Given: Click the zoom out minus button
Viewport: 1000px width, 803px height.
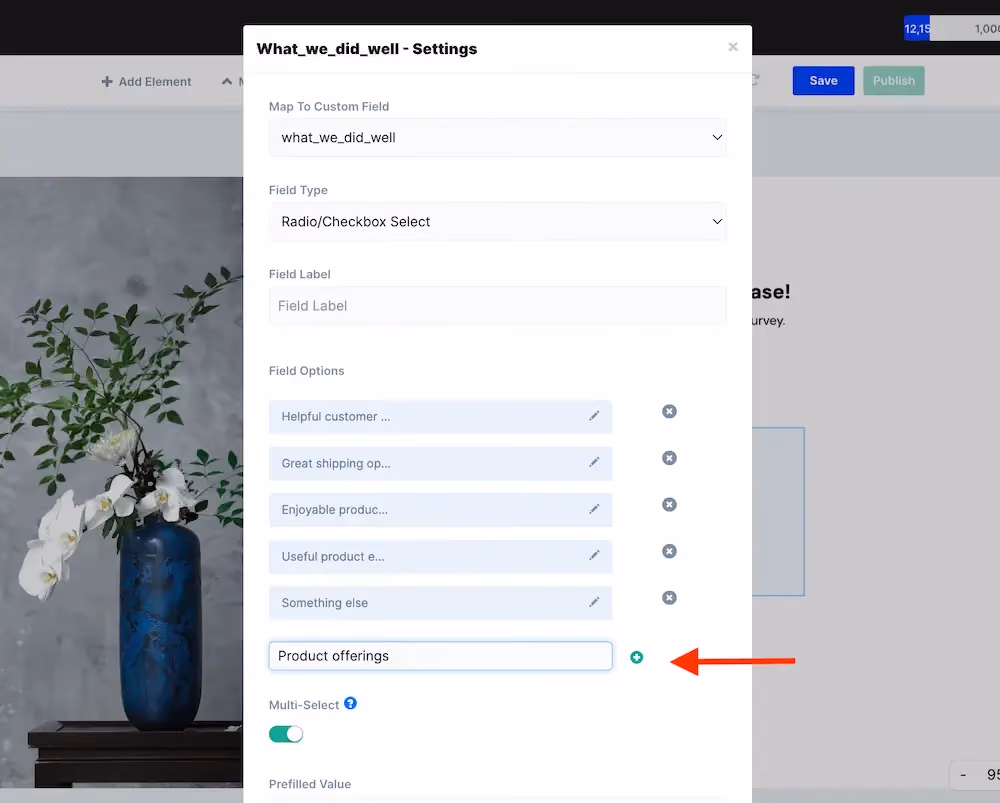Looking at the screenshot, I should (963, 775).
